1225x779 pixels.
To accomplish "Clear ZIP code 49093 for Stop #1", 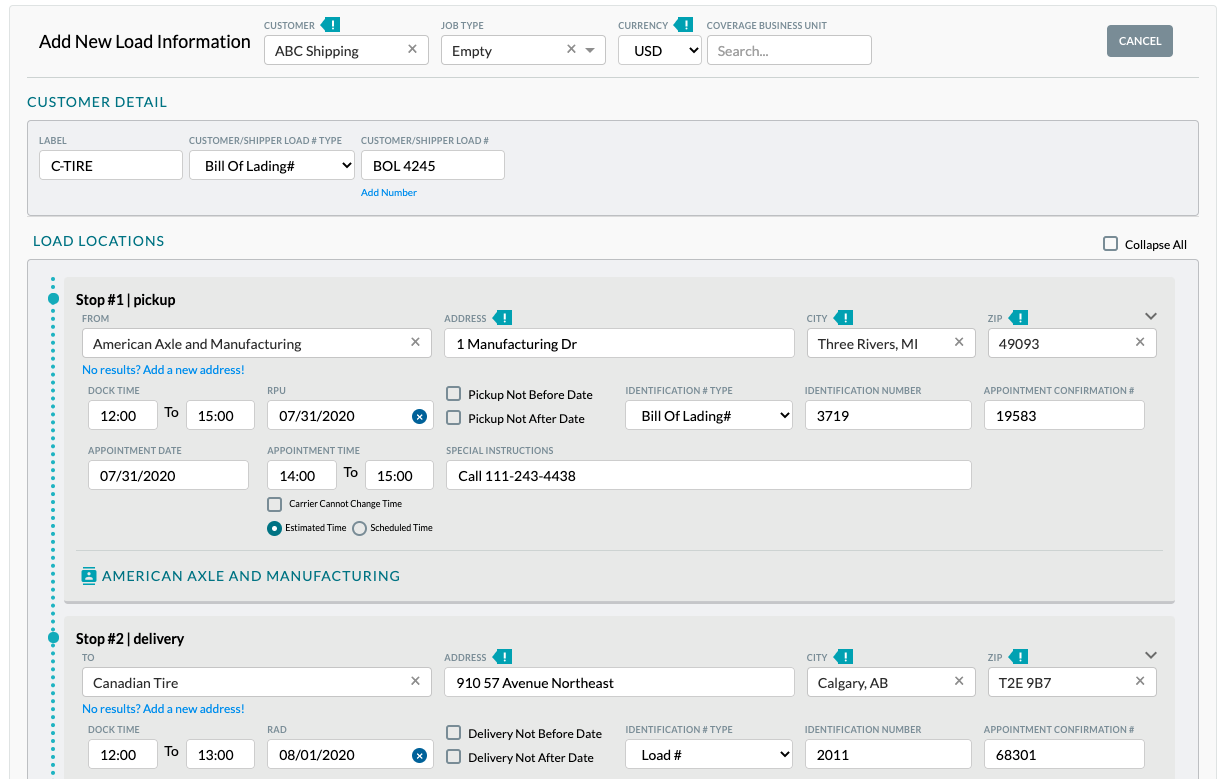I will 1139,342.
